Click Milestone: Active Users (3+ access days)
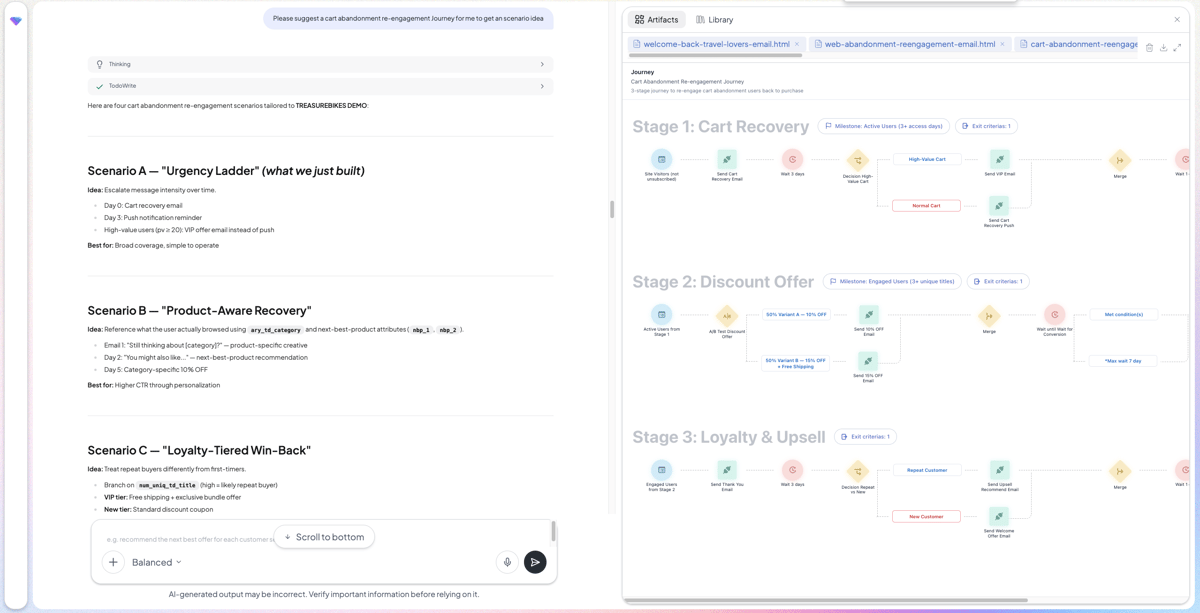 884,126
